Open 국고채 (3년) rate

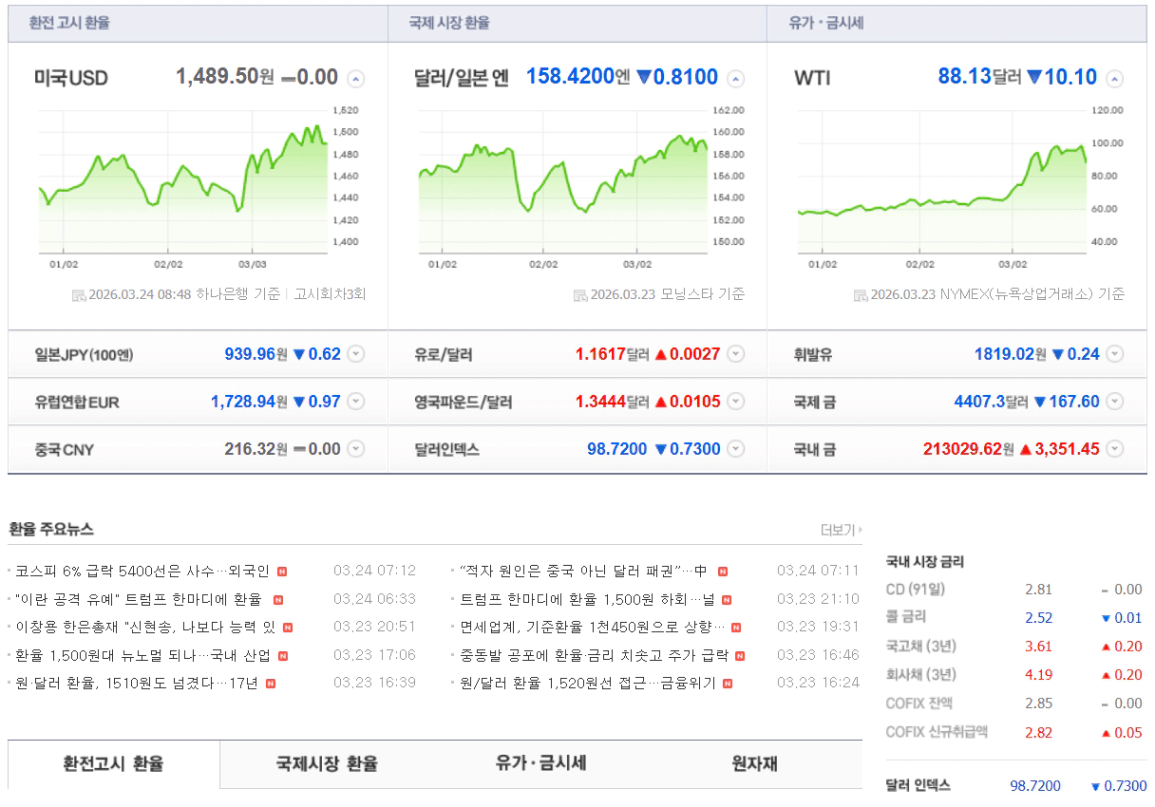[x=921, y=646]
